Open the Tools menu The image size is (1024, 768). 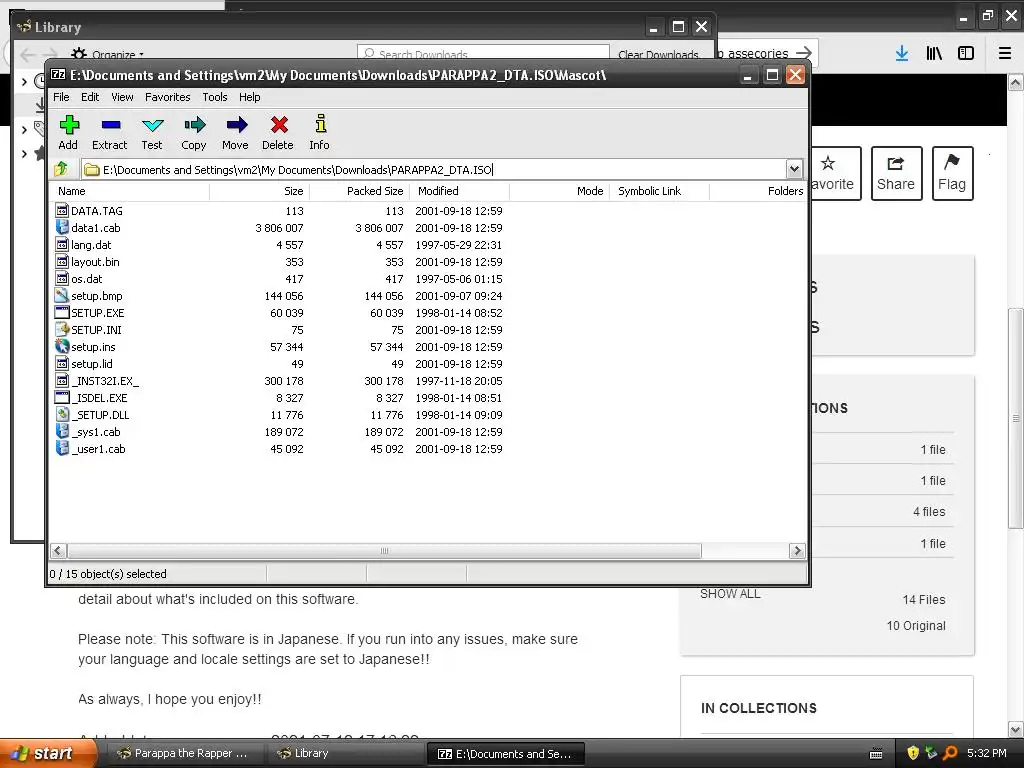pyautogui.click(x=215, y=97)
